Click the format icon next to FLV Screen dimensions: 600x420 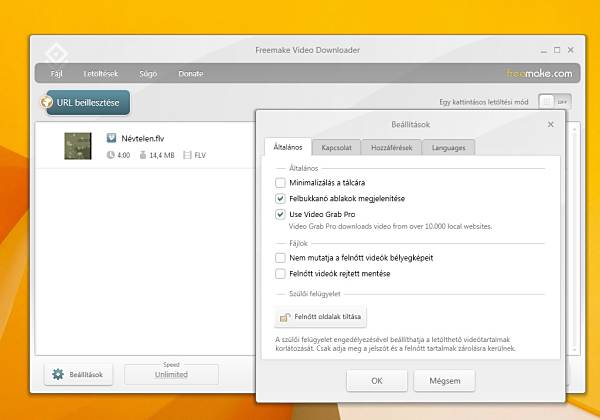tap(186, 155)
